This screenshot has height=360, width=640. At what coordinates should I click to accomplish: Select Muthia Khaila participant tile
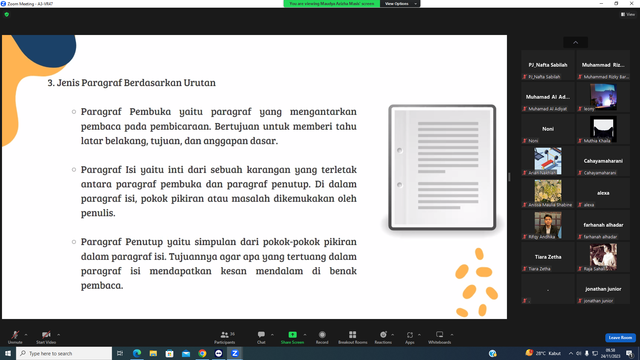click(x=603, y=129)
